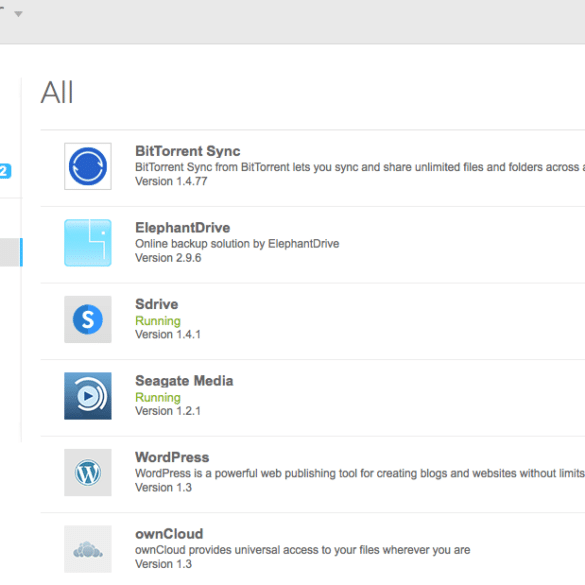The height and width of the screenshot is (585, 585).
Task: Select the text Version 1.4.77
Action: (x=171, y=181)
